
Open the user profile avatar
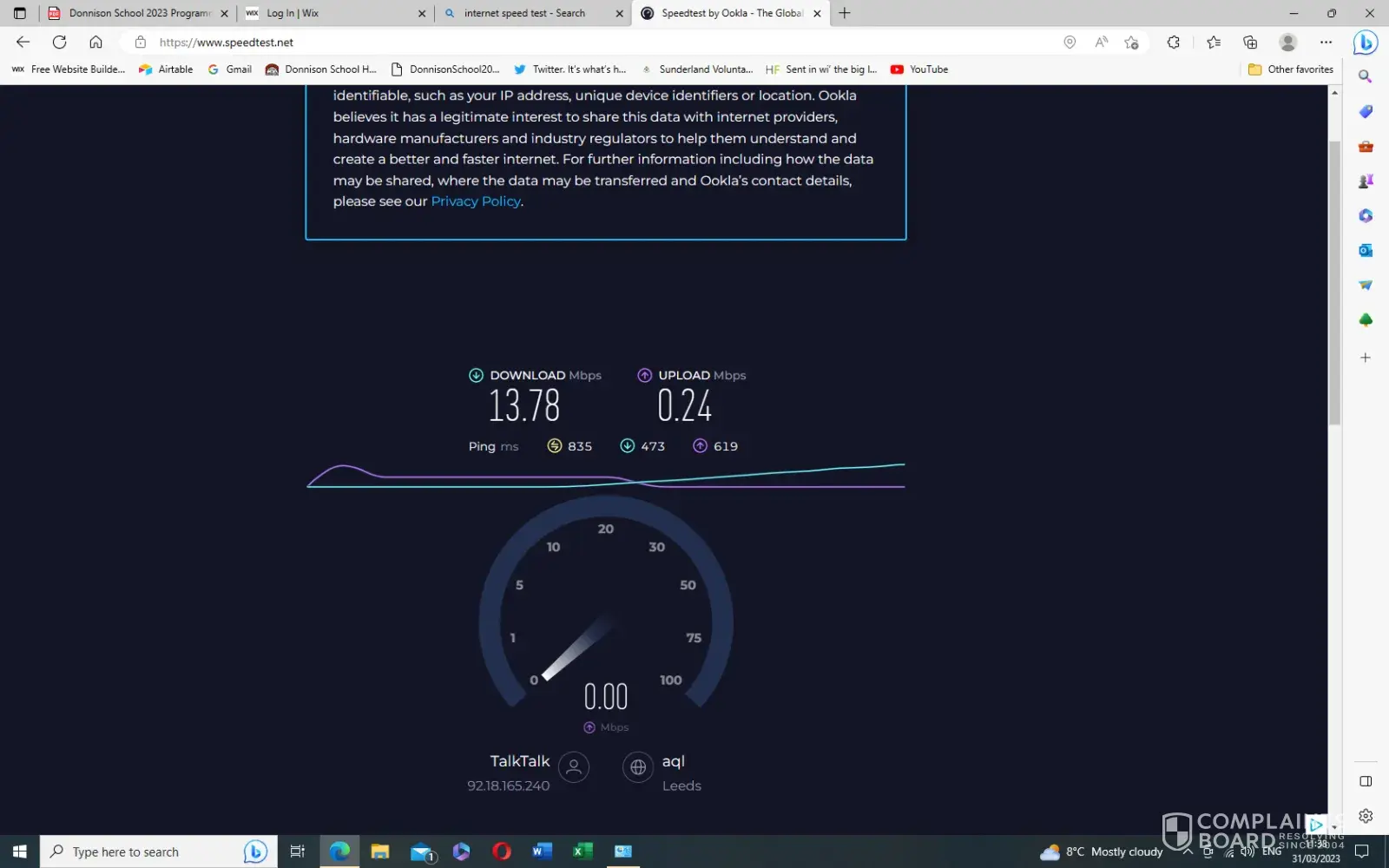(x=1288, y=42)
